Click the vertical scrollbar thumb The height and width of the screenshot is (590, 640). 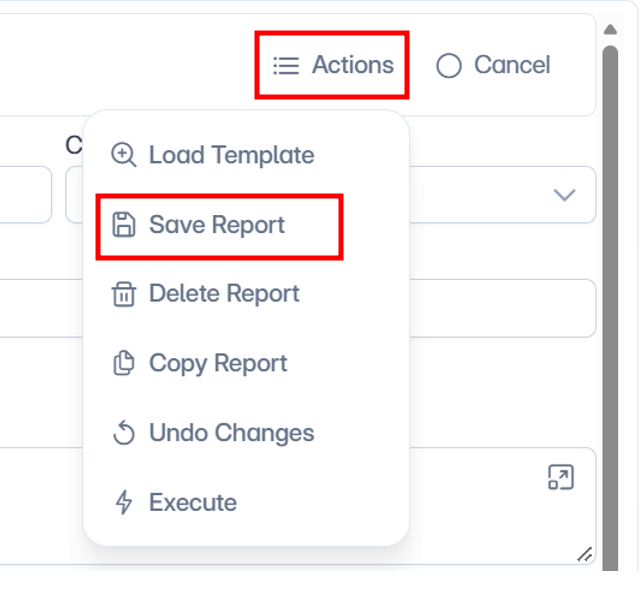coord(610,308)
